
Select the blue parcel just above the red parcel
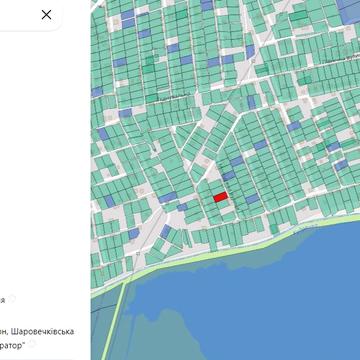click(x=229, y=176)
